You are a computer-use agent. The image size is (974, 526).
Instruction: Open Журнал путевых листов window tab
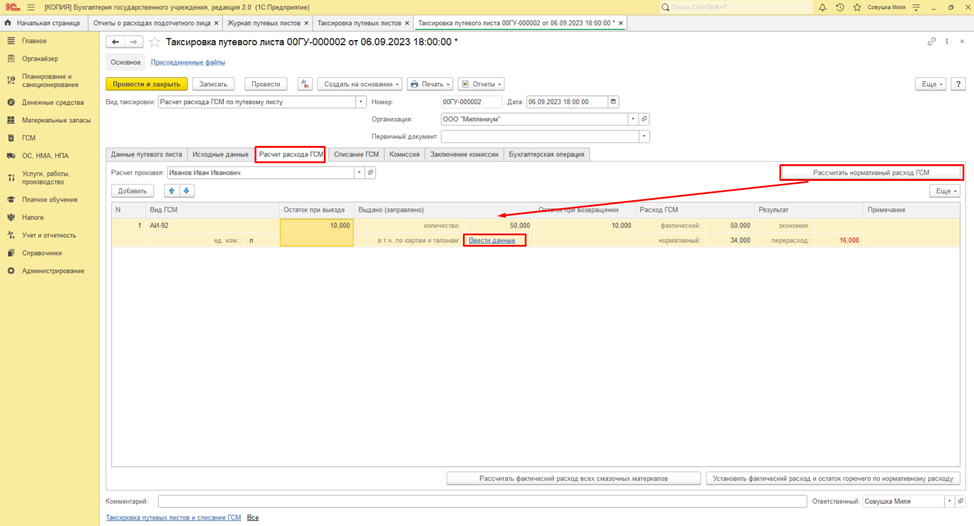click(264, 23)
